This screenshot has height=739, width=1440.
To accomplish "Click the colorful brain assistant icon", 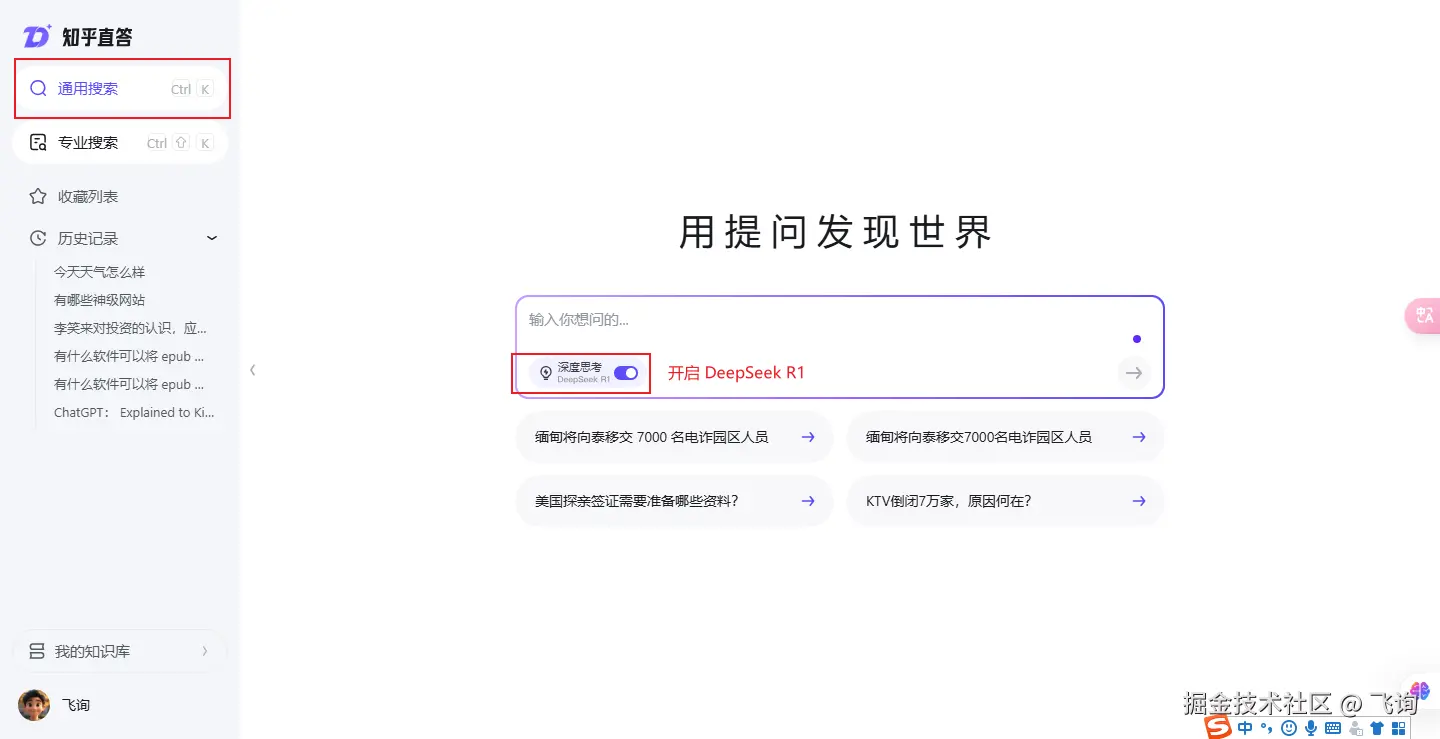I will [x=1420, y=692].
